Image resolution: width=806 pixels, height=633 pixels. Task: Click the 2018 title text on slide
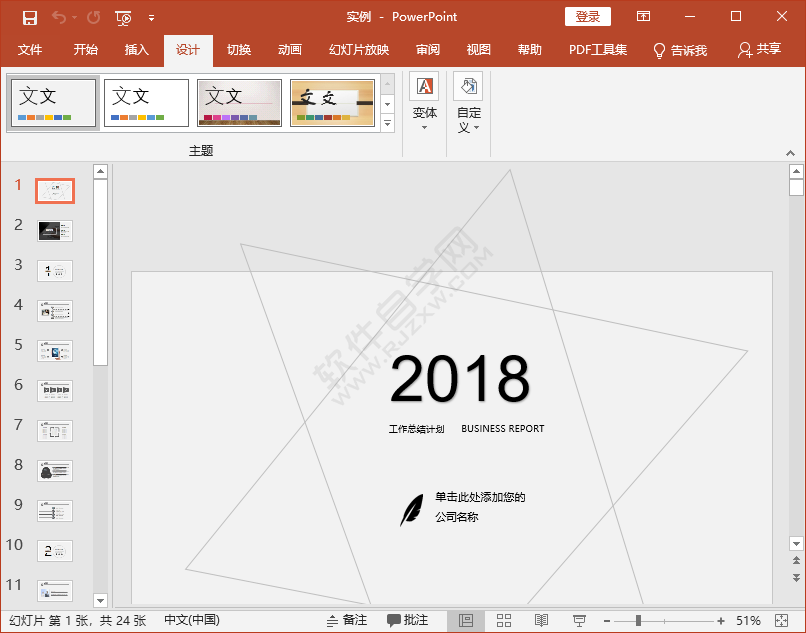tap(460, 379)
